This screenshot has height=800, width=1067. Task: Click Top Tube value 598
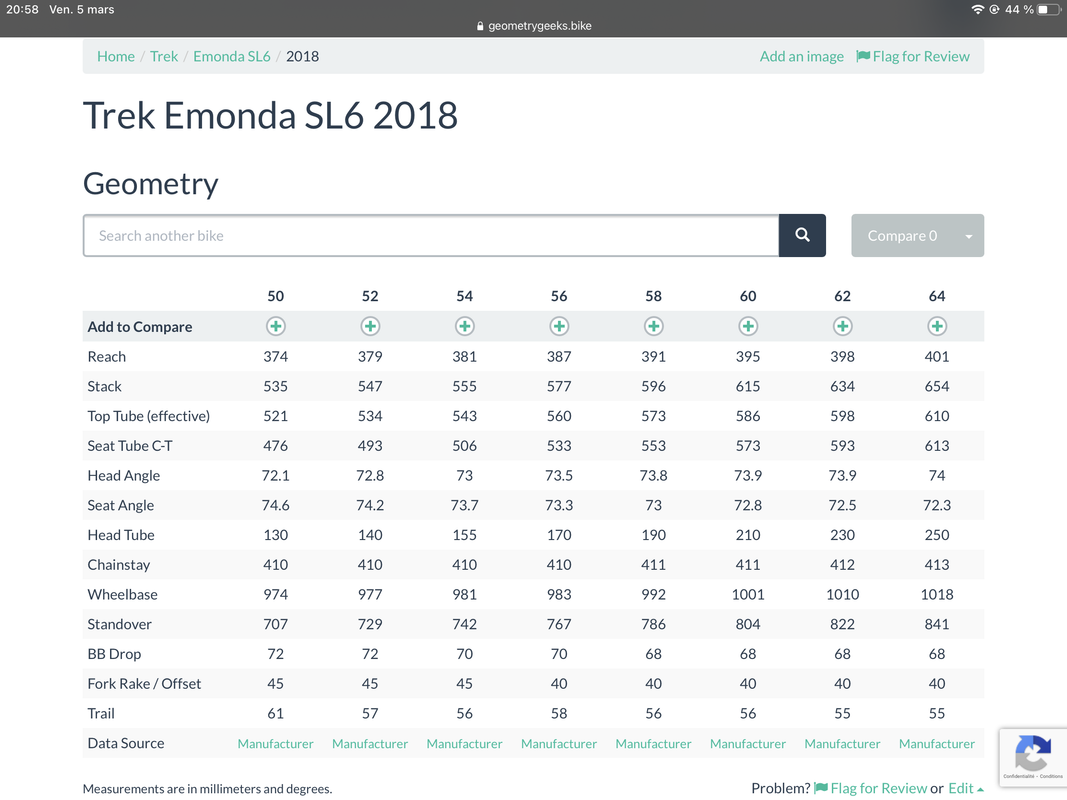point(842,416)
